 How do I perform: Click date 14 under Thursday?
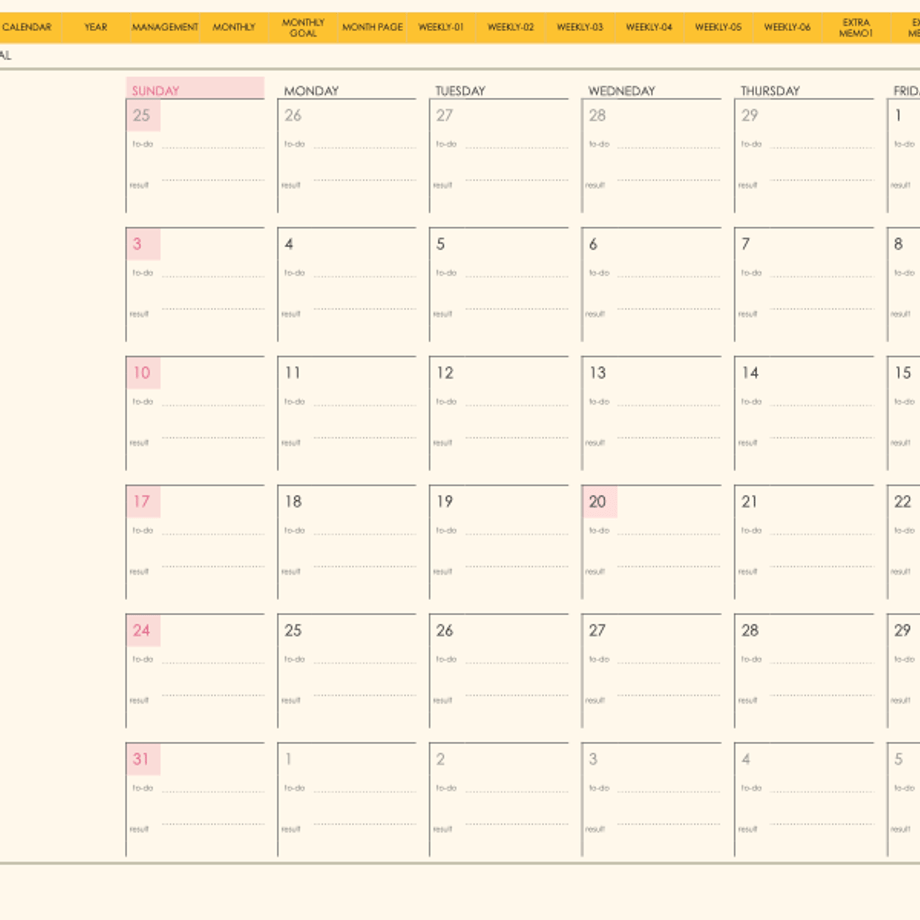pos(750,373)
